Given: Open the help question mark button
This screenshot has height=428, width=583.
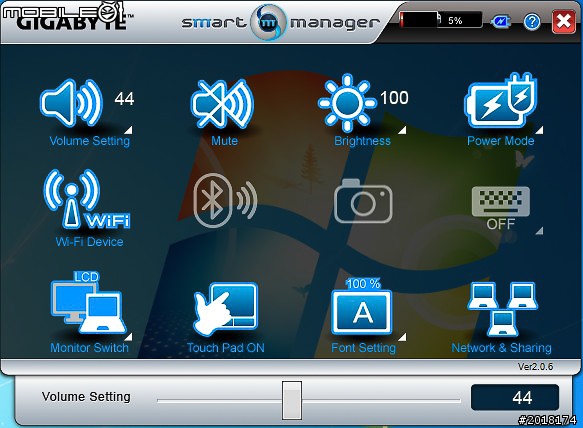Looking at the screenshot, I should click(x=532, y=22).
